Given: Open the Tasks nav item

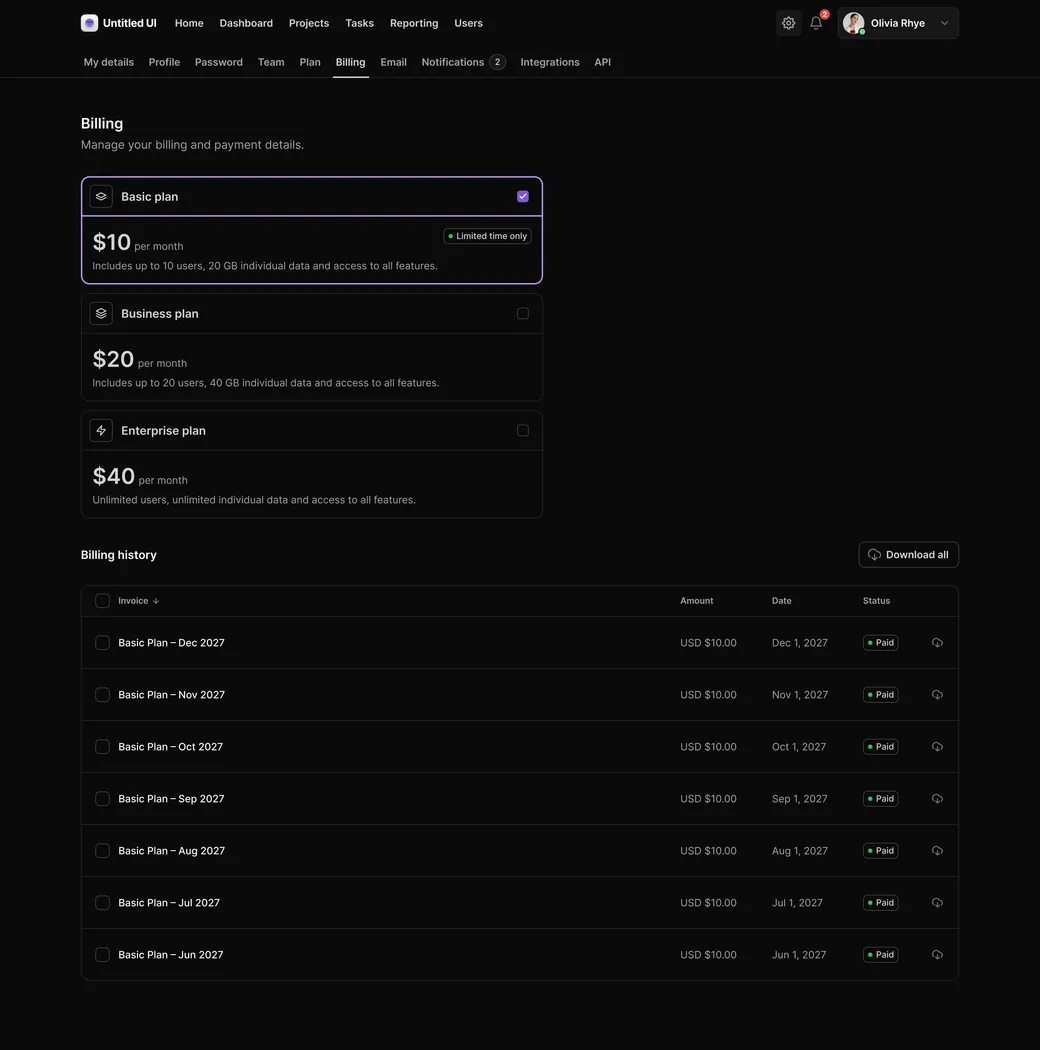Looking at the screenshot, I should pyautogui.click(x=360, y=23).
